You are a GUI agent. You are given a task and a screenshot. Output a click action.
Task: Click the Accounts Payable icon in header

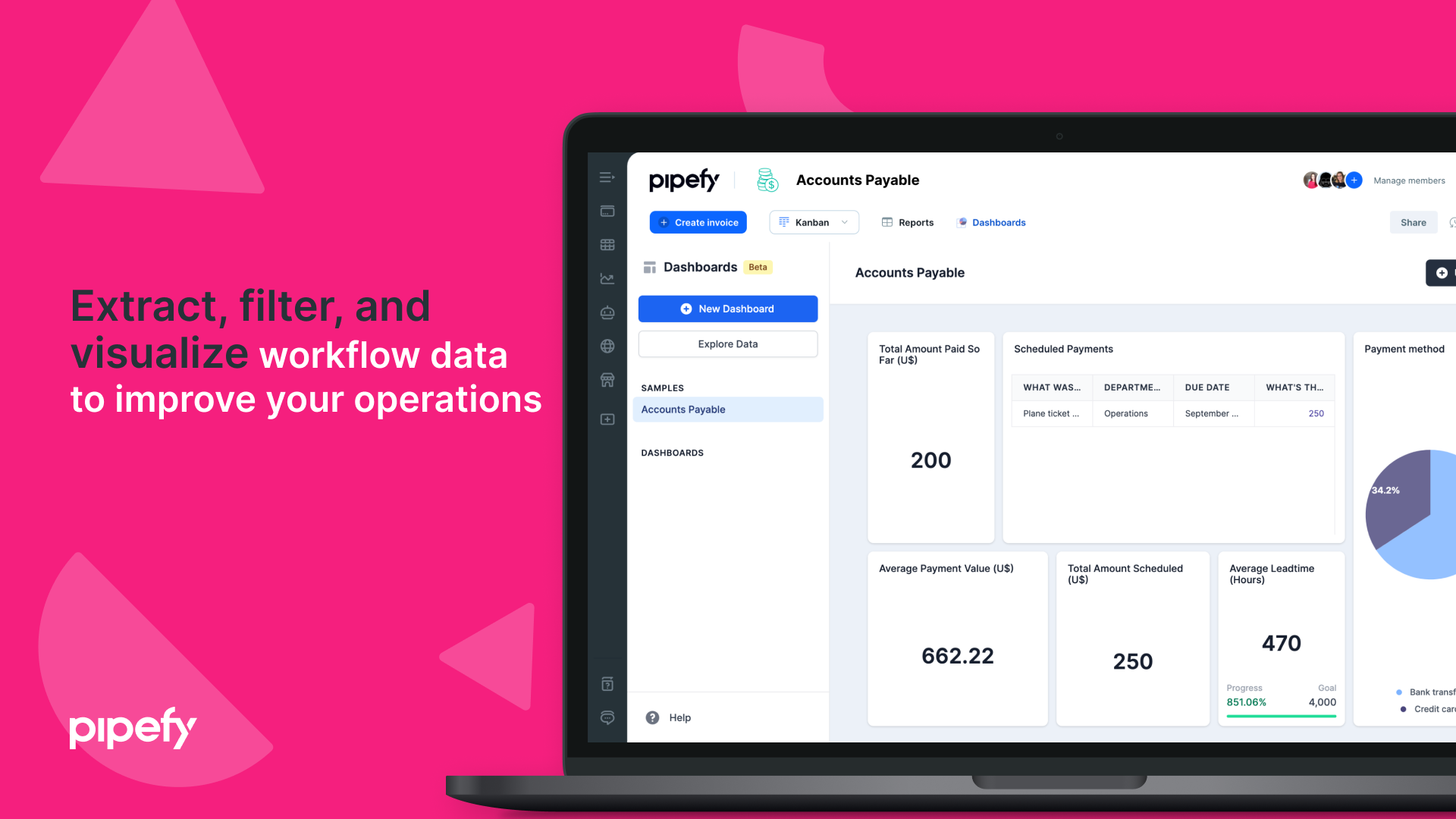pyautogui.click(x=768, y=179)
